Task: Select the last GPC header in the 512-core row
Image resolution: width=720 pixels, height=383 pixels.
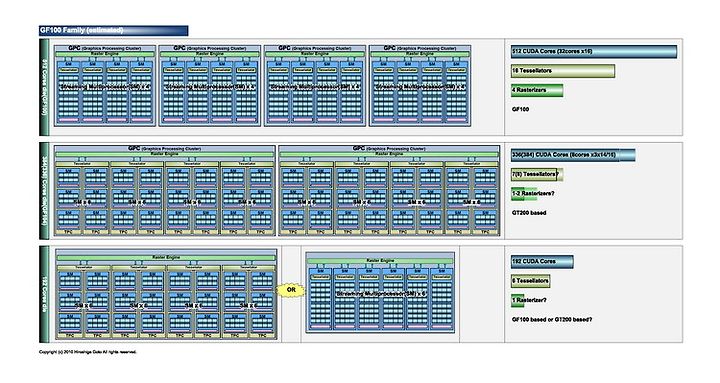Action: (420, 48)
